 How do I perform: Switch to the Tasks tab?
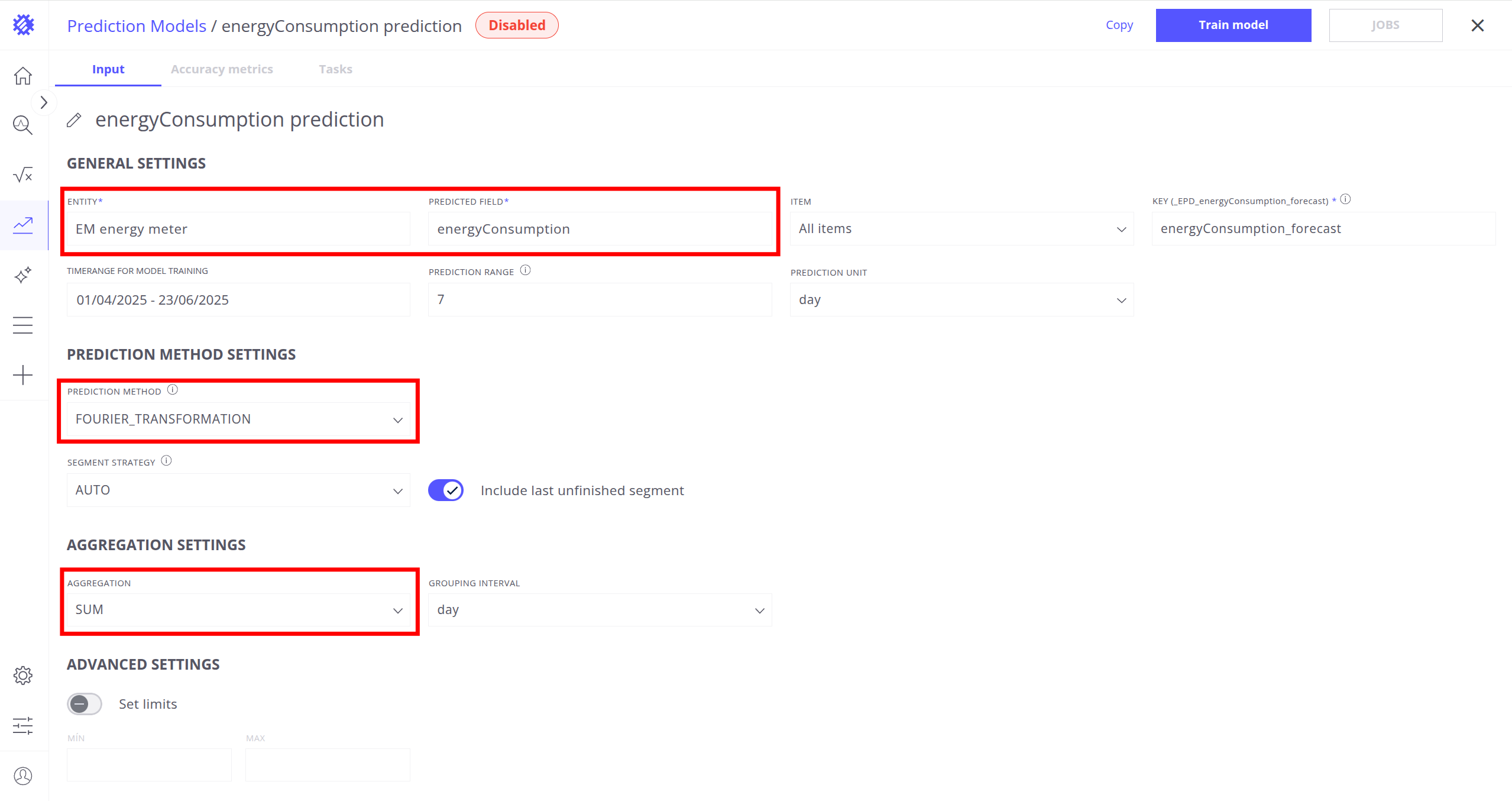click(335, 69)
